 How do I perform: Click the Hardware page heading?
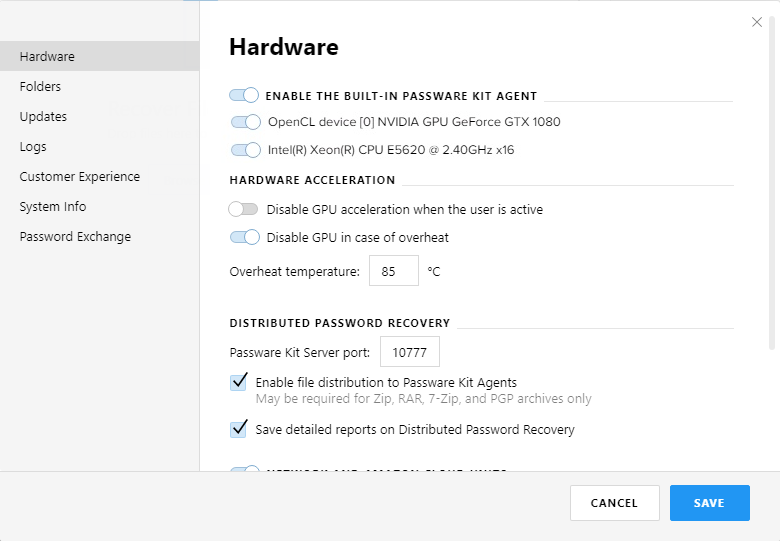pos(284,47)
